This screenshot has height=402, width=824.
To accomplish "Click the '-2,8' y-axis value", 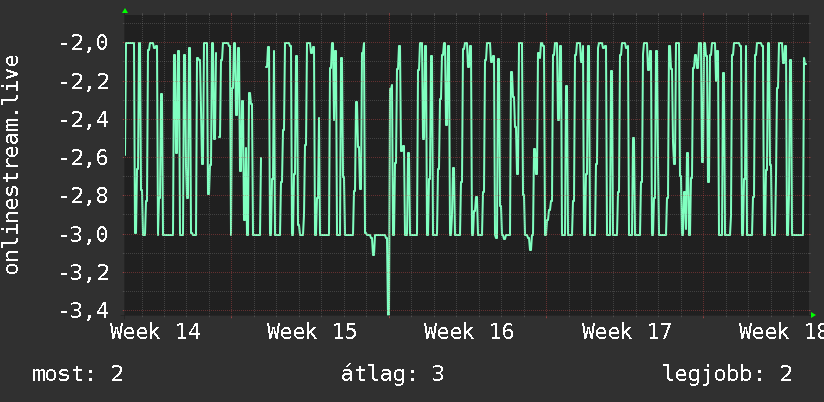I will point(84,196).
